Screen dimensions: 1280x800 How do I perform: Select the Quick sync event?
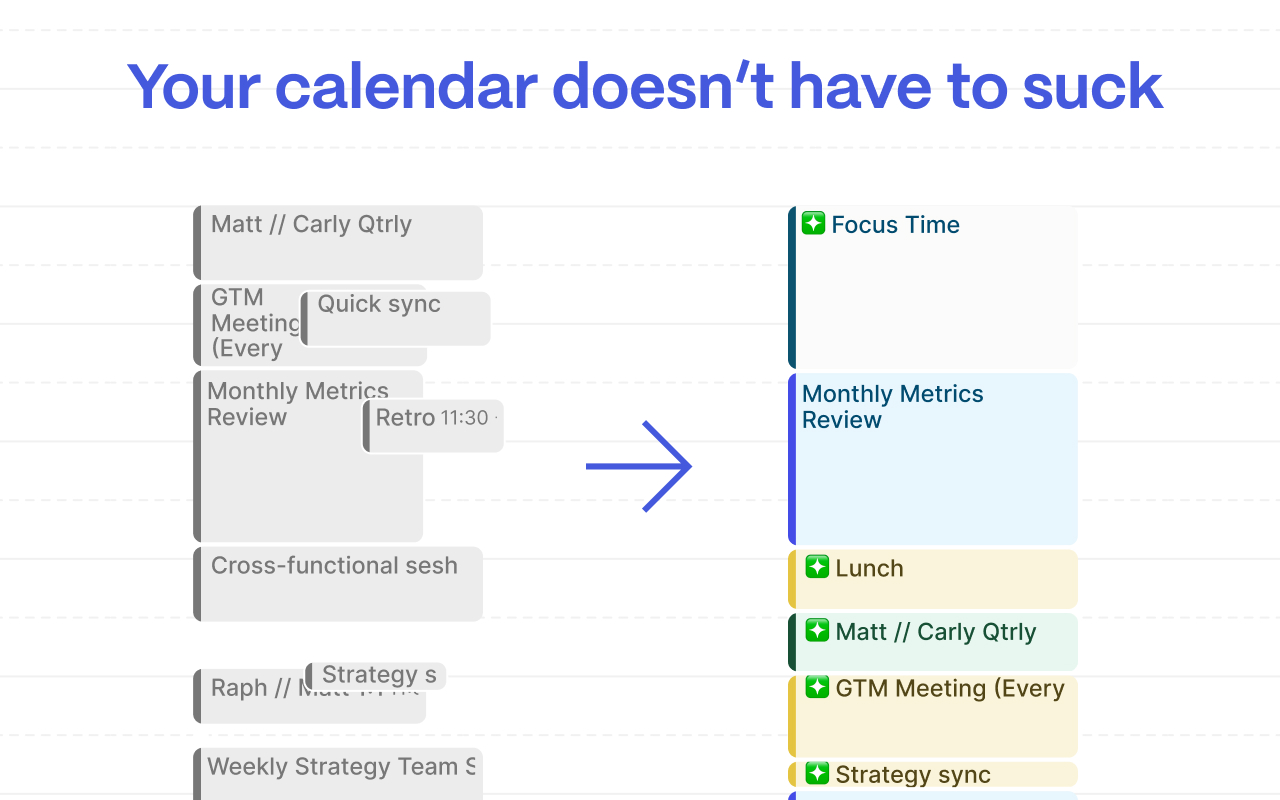click(x=396, y=319)
